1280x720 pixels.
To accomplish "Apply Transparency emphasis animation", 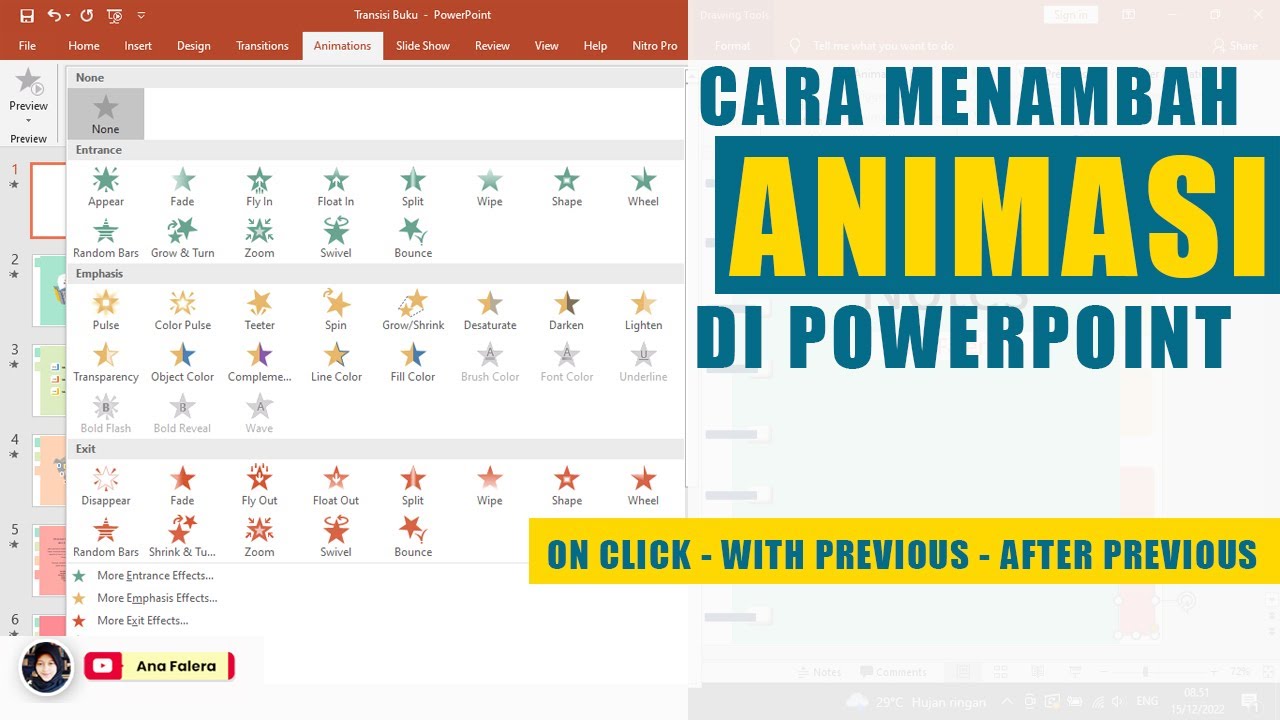I will point(105,363).
